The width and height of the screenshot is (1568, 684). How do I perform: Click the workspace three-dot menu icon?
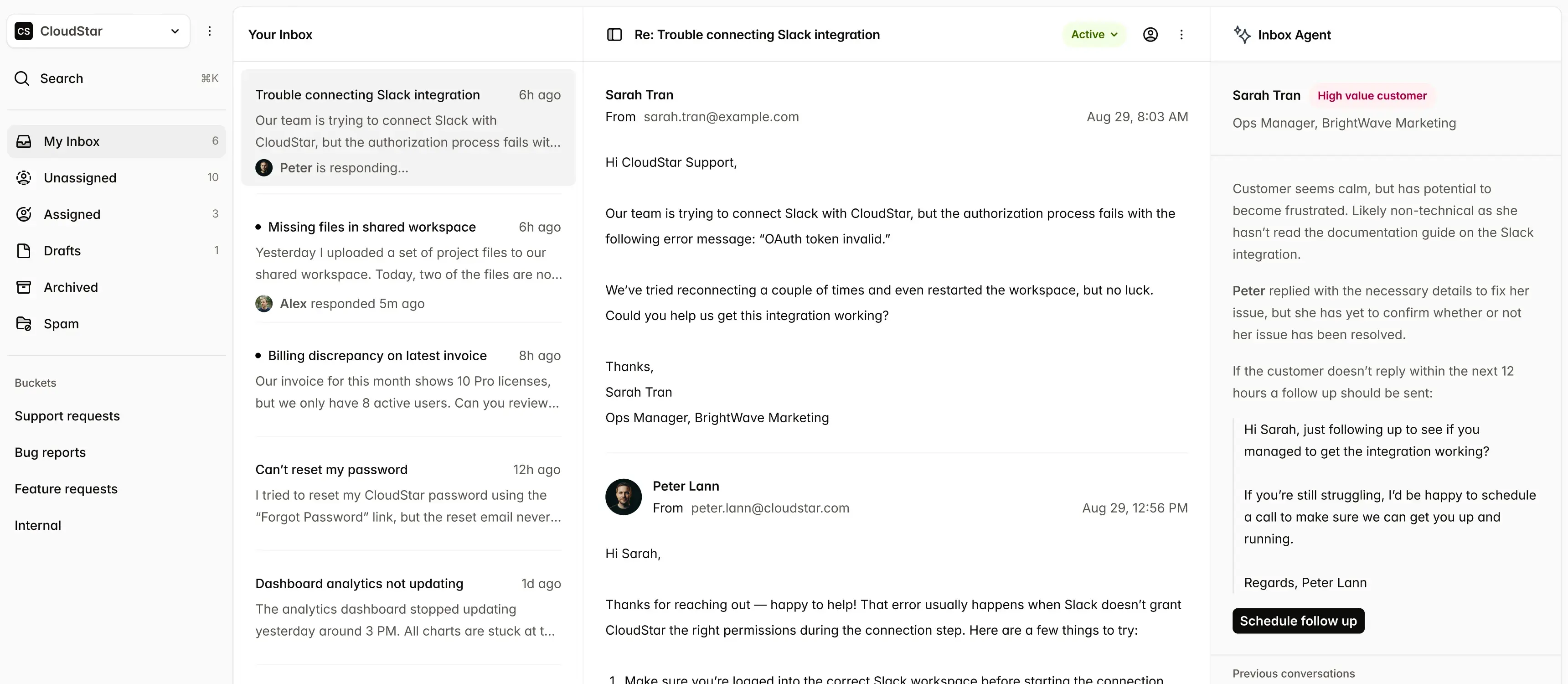click(x=209, y=31)
